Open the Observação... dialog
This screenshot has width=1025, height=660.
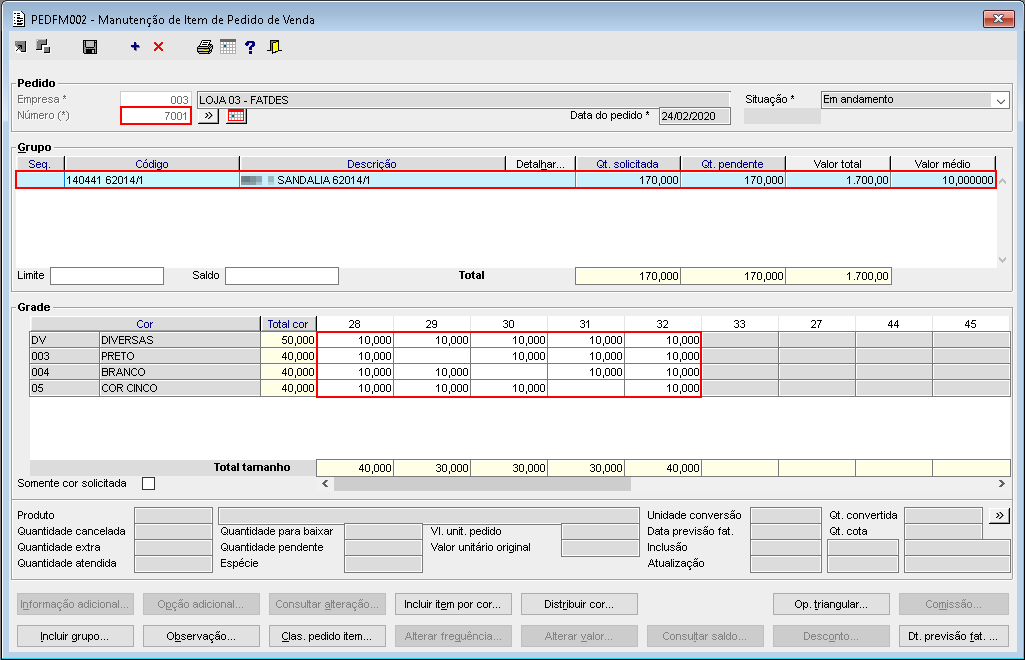(201, 636)
